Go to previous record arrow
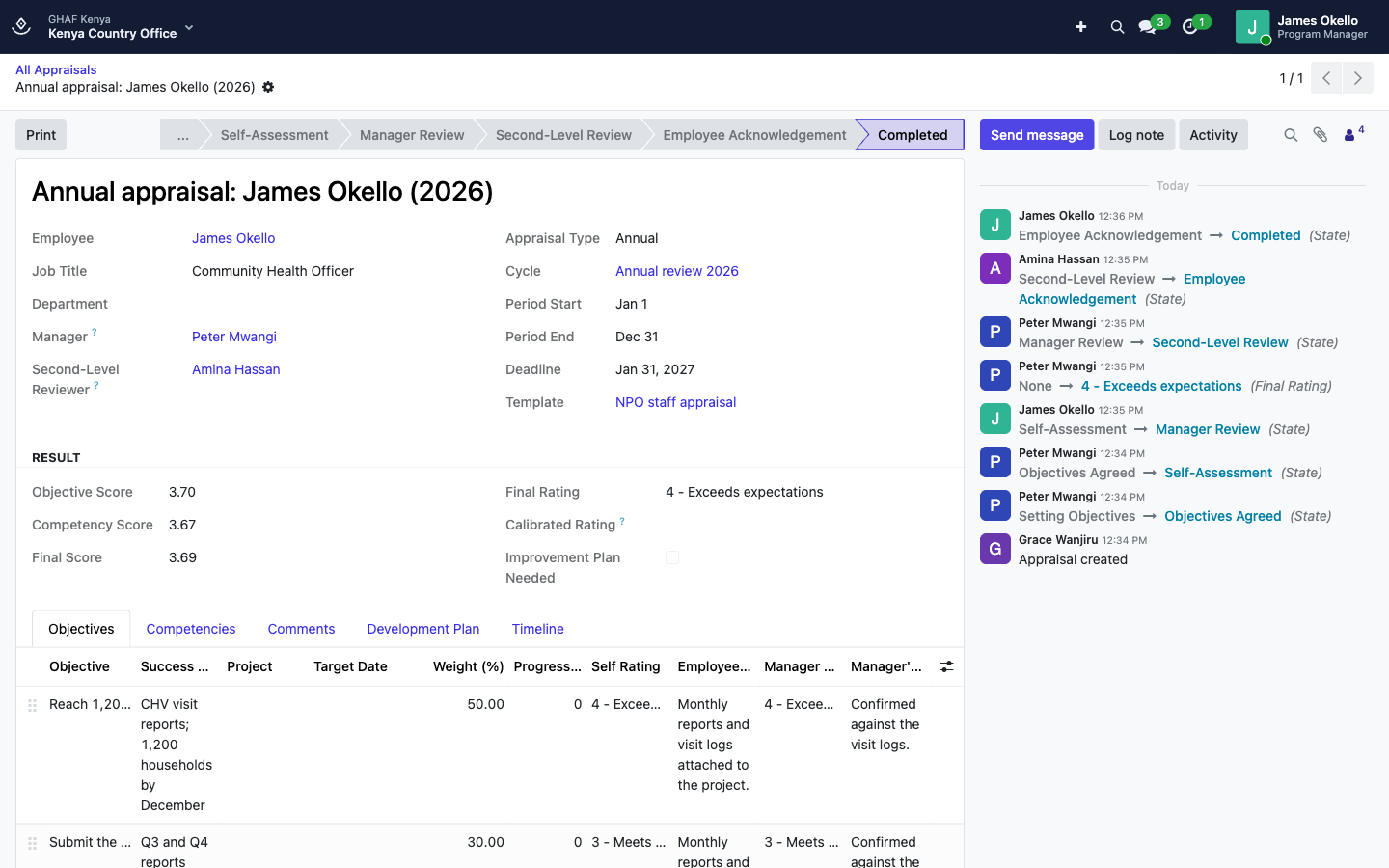1389x868 pixels. [x=1326, y=78]
